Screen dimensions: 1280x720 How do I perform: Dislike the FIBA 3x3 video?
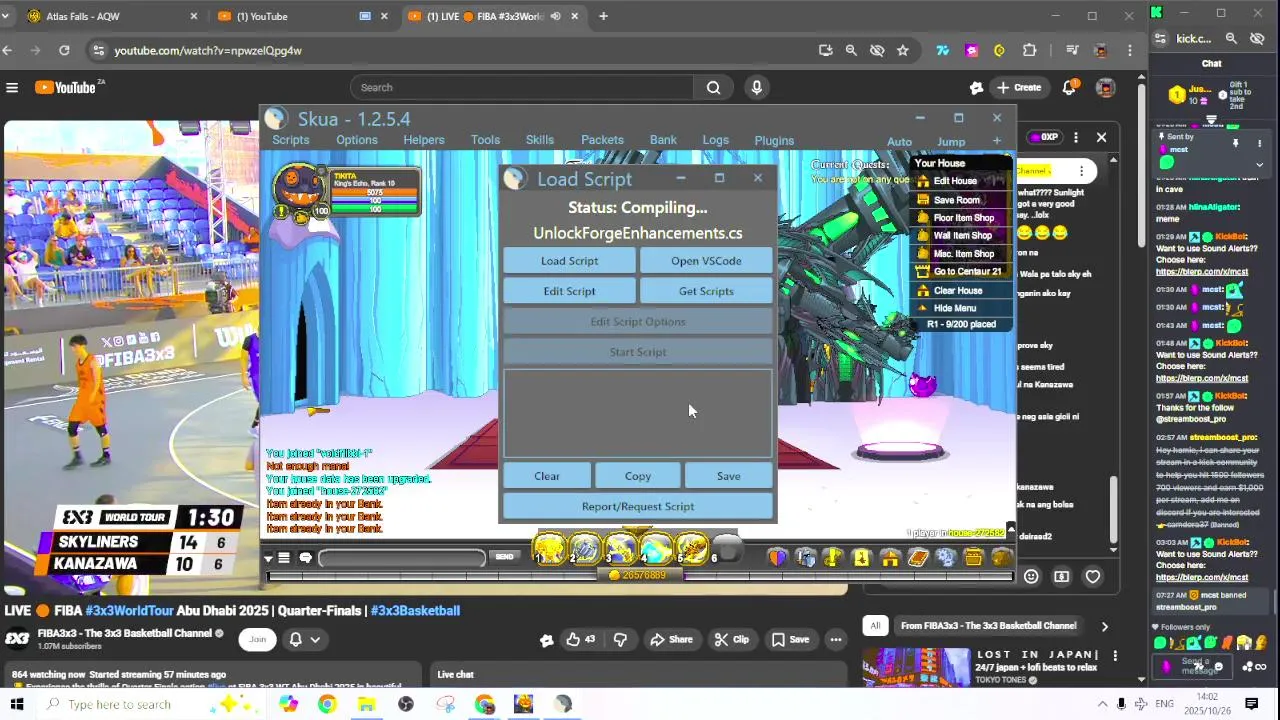click(x=620, y=639)
